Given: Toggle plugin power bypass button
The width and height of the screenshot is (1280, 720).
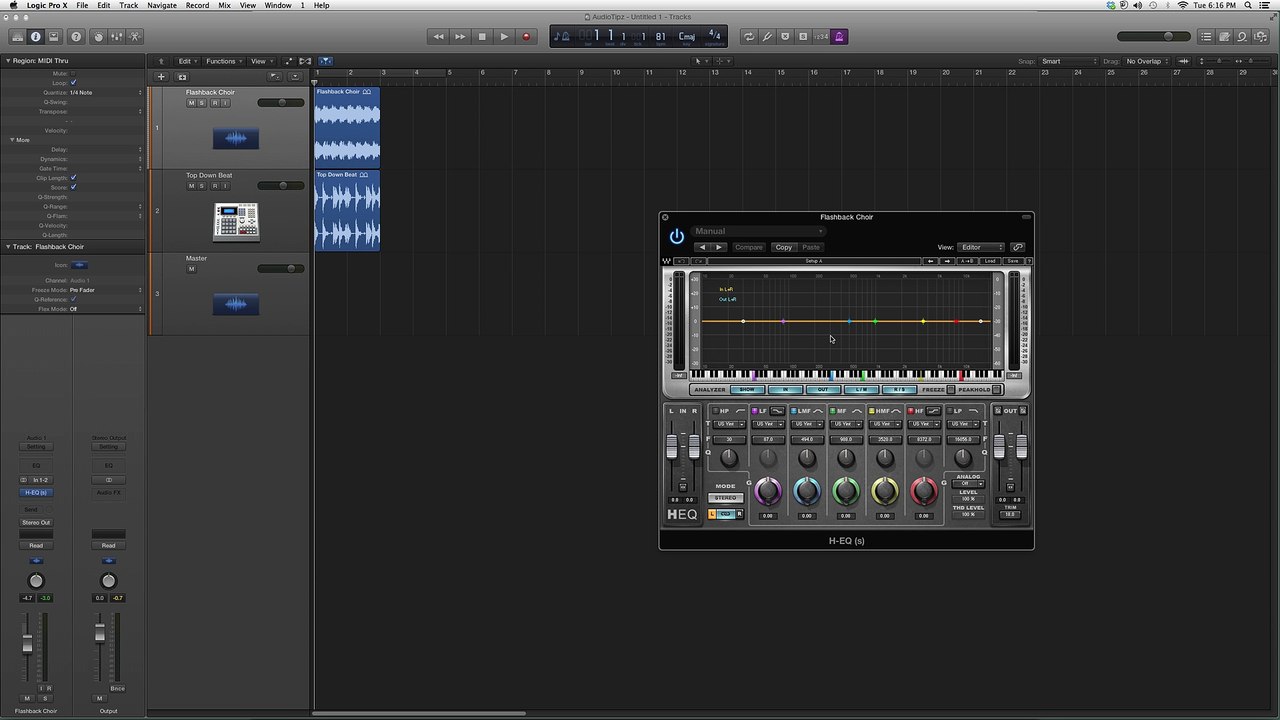Looking at the screenshot, I should pyautogui.click(x=677, y=237).
